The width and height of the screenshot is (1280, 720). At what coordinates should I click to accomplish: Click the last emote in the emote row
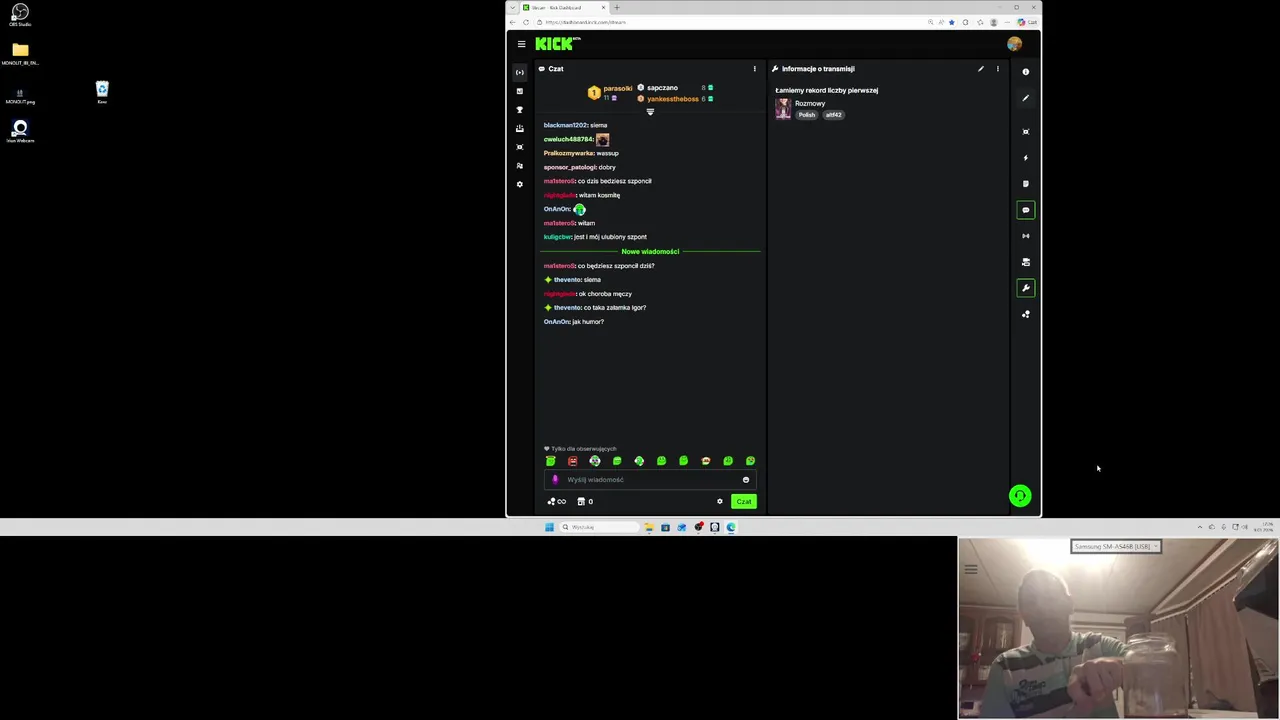click(x=750, y=461)
